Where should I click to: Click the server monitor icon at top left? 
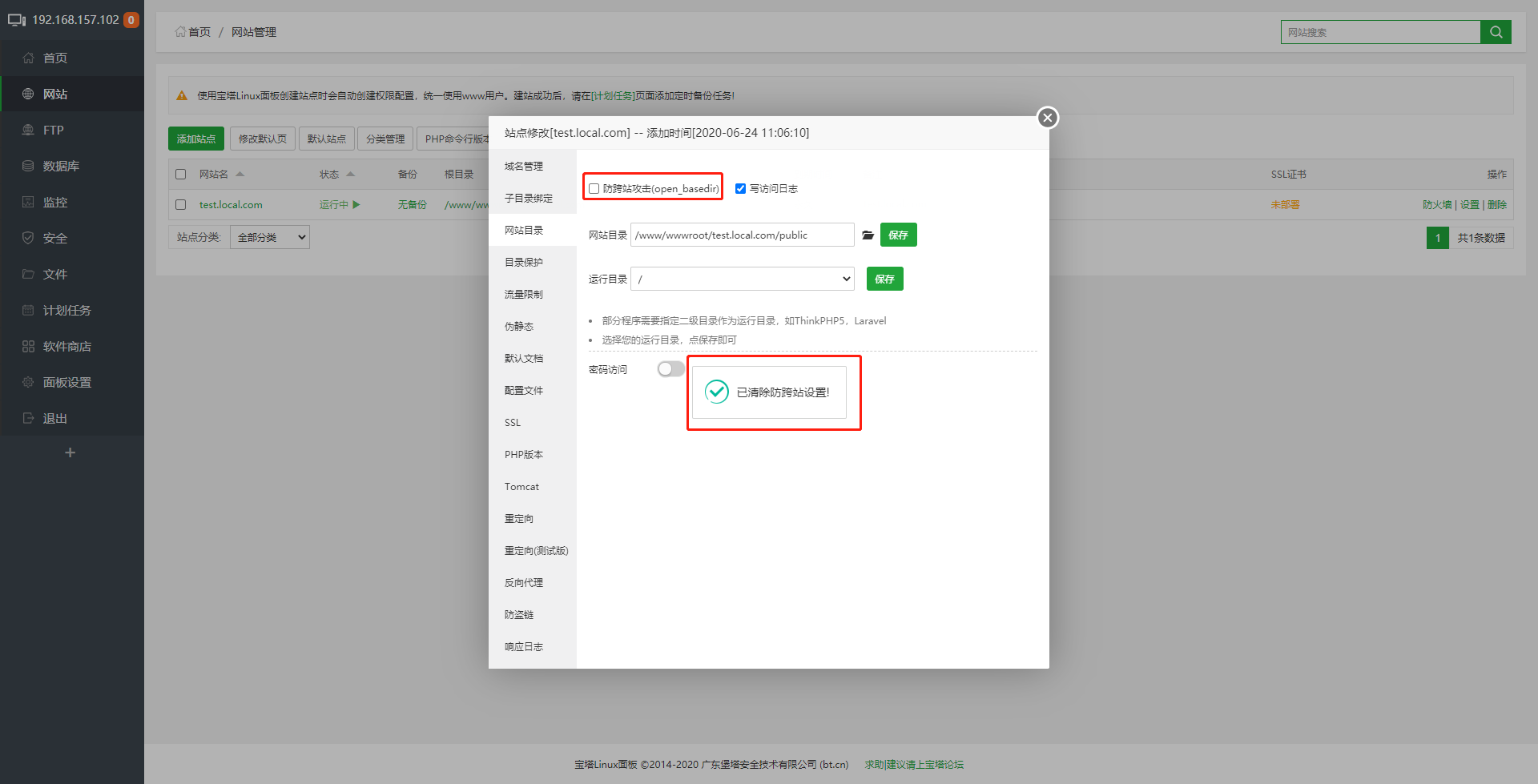[17, 20]
